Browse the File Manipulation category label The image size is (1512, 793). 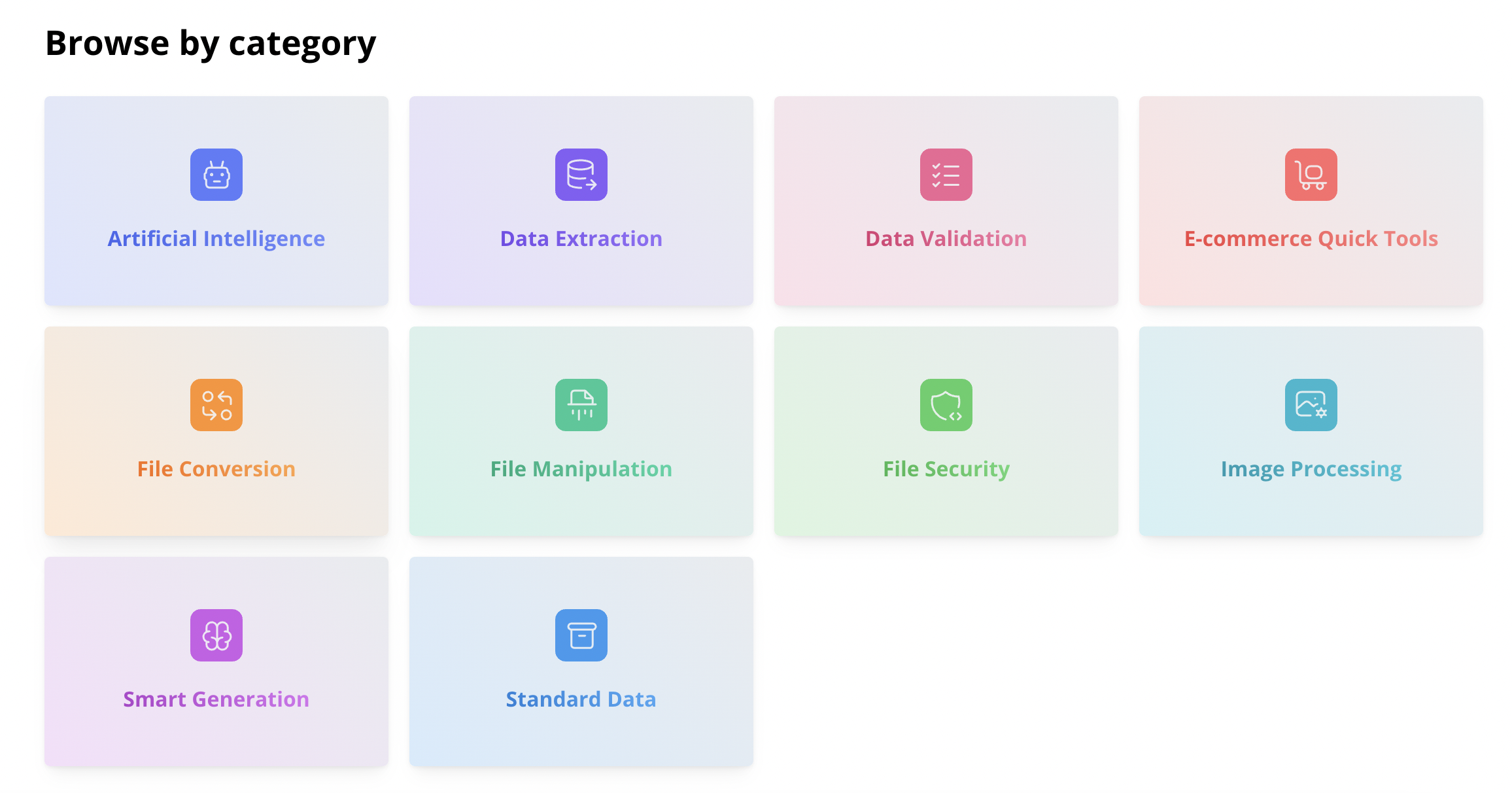click(x=581, y=469)
